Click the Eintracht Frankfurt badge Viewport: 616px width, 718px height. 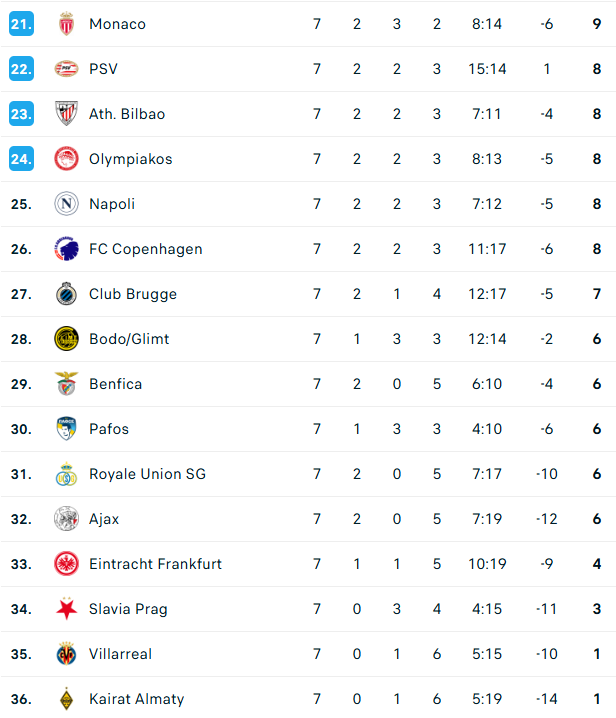pos(66,564)
